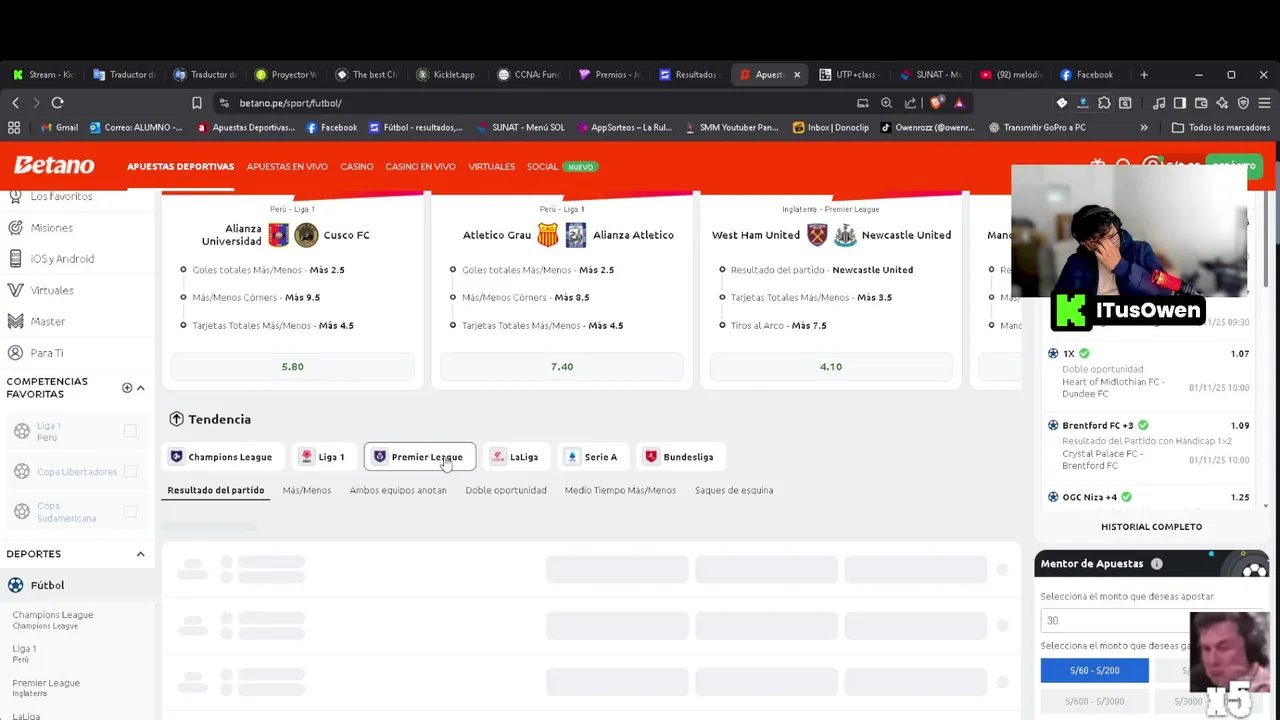1280x720 pixels.
Task: Open browser extensions puzzle icon
Action: (1104, 103)
